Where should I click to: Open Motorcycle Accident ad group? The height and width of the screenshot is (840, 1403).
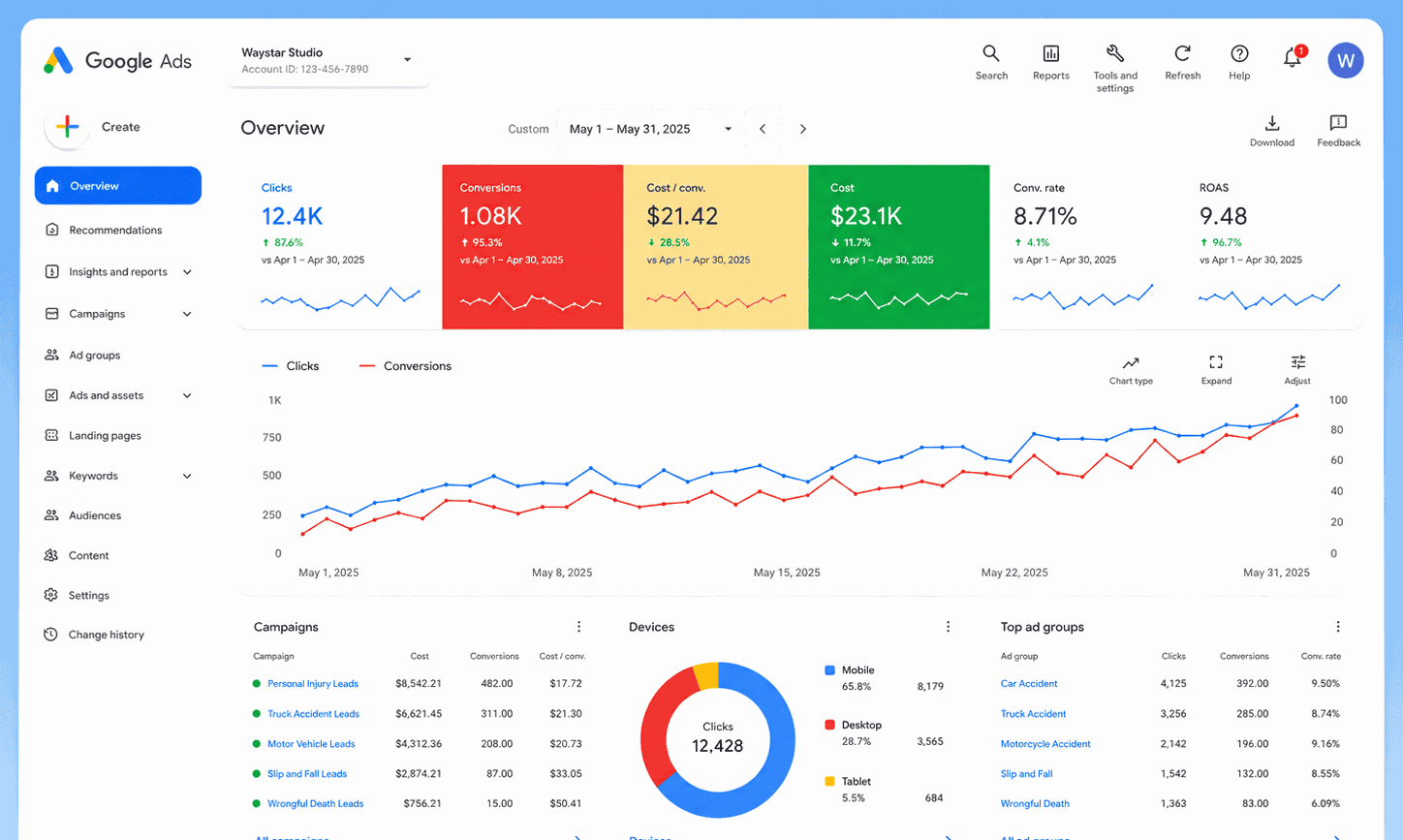click(x=1045, y=744)
